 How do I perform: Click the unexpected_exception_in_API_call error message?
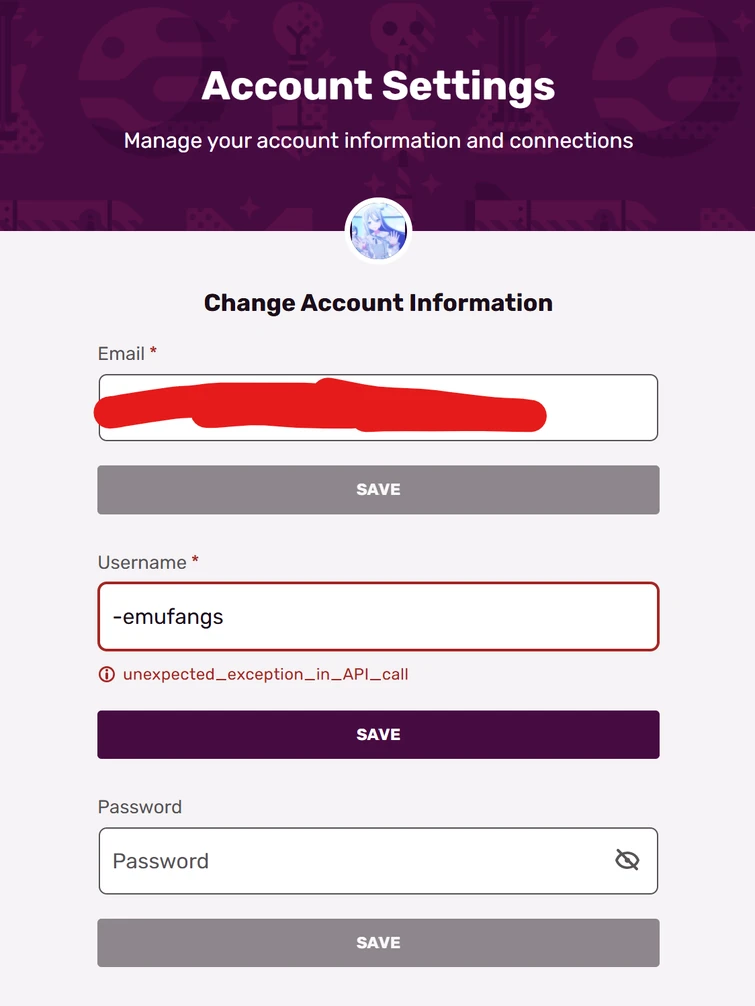click(265, 674)
